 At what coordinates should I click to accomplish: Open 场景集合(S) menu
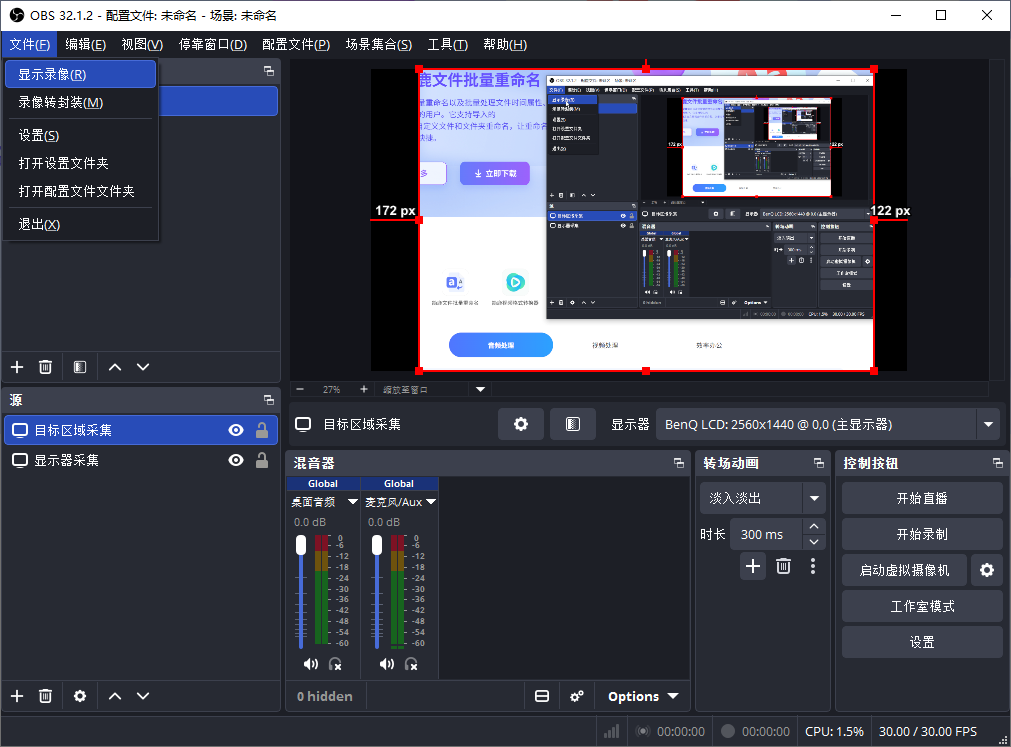378,44
